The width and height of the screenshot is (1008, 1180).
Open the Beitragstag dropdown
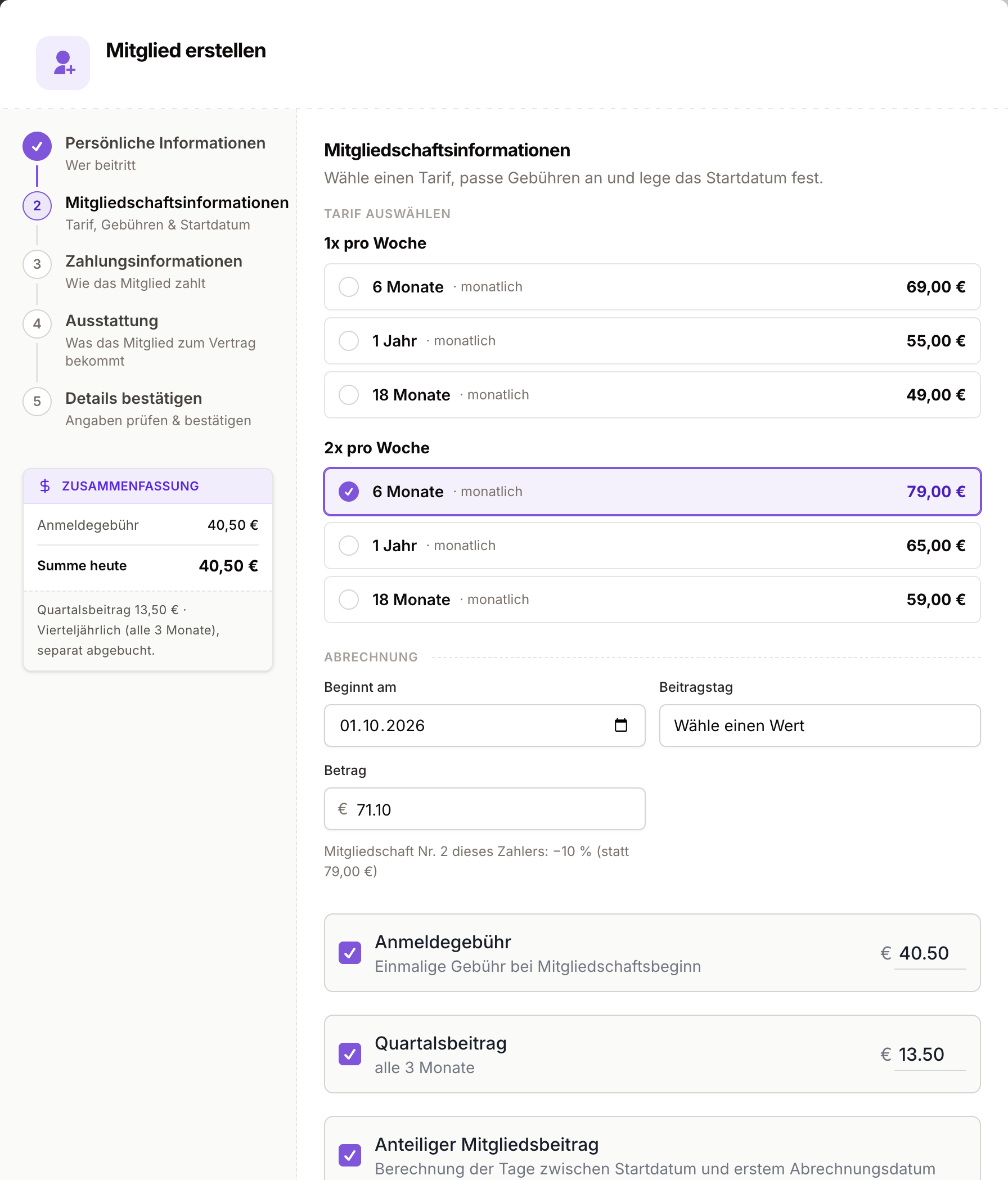pos(820,726)
